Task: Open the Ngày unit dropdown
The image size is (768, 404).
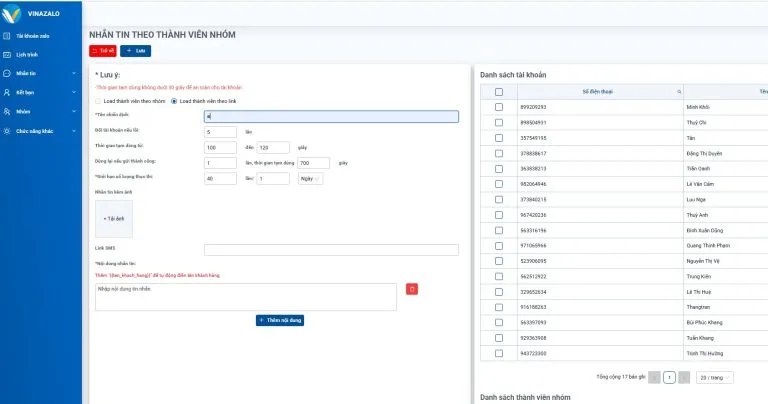Action: coord(310,179)
